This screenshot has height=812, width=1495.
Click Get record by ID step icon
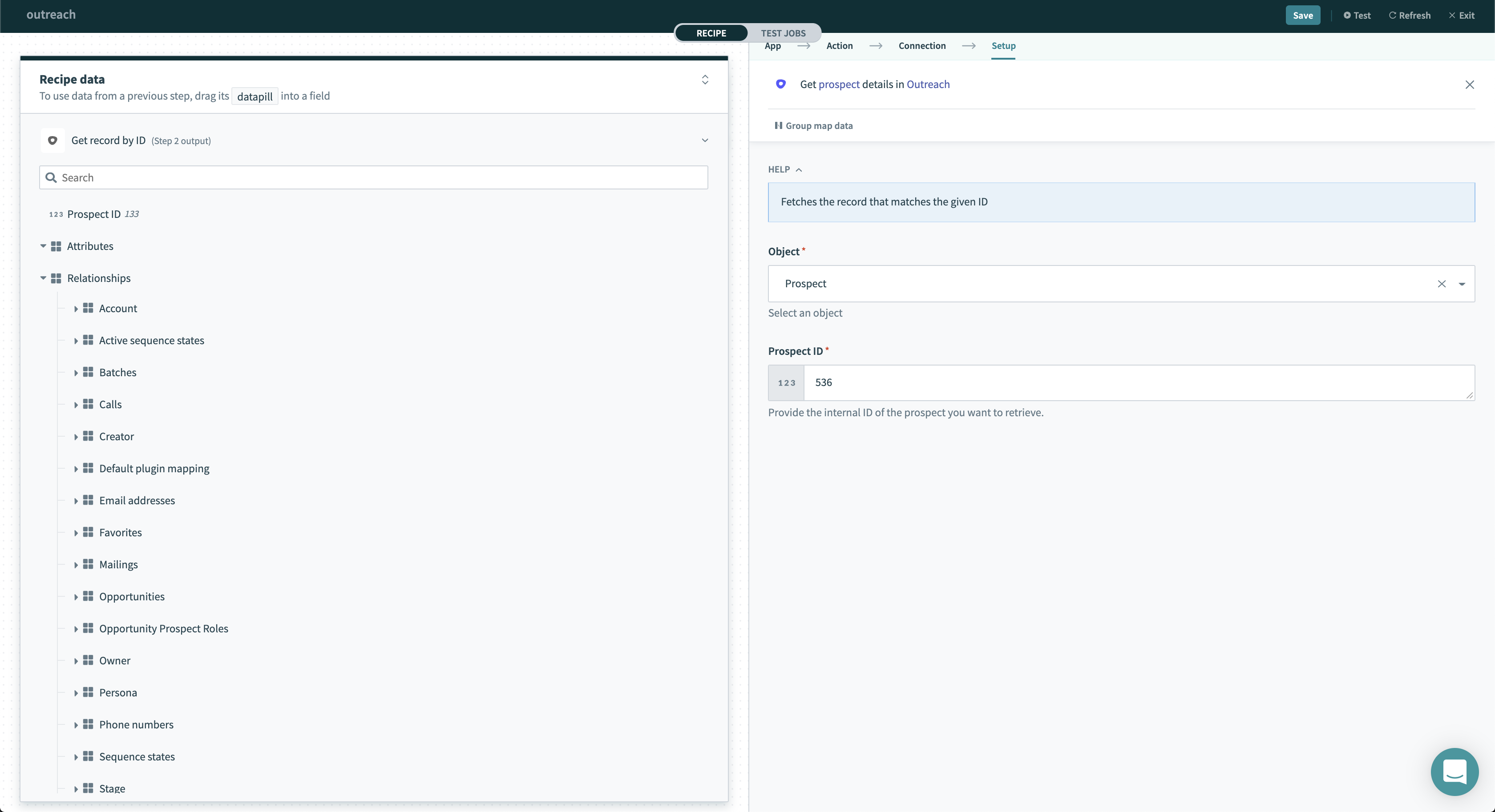point(53,141)
